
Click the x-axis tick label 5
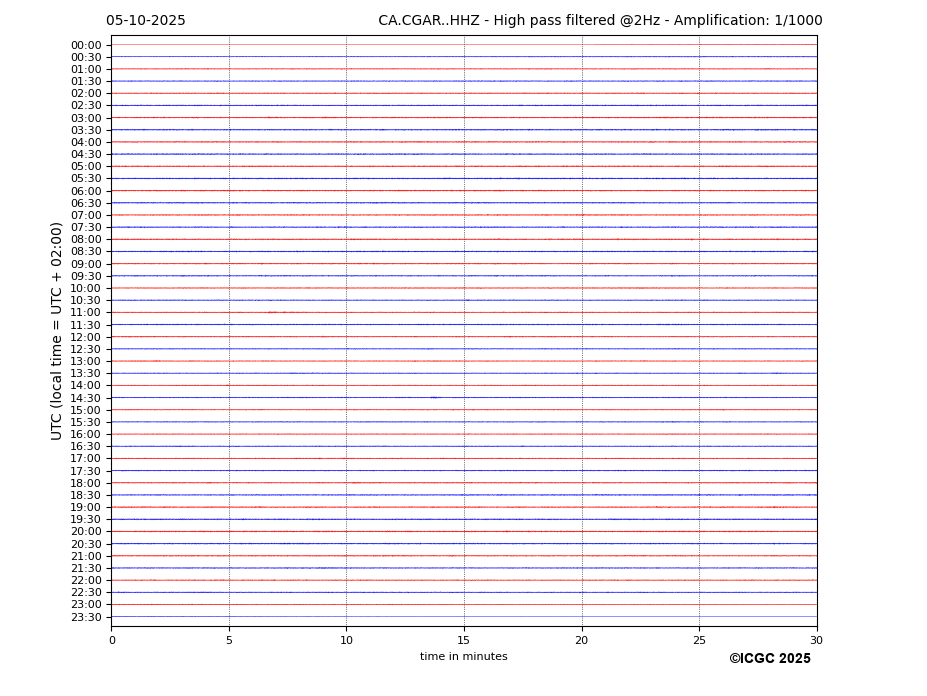coord(229,640)
